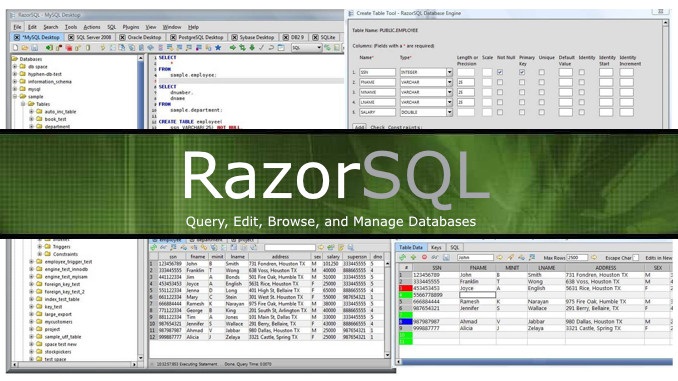This screenshot has height=381, width=678.
Task: Check Identity for the SSN column
Action: (x=582, y=72)
